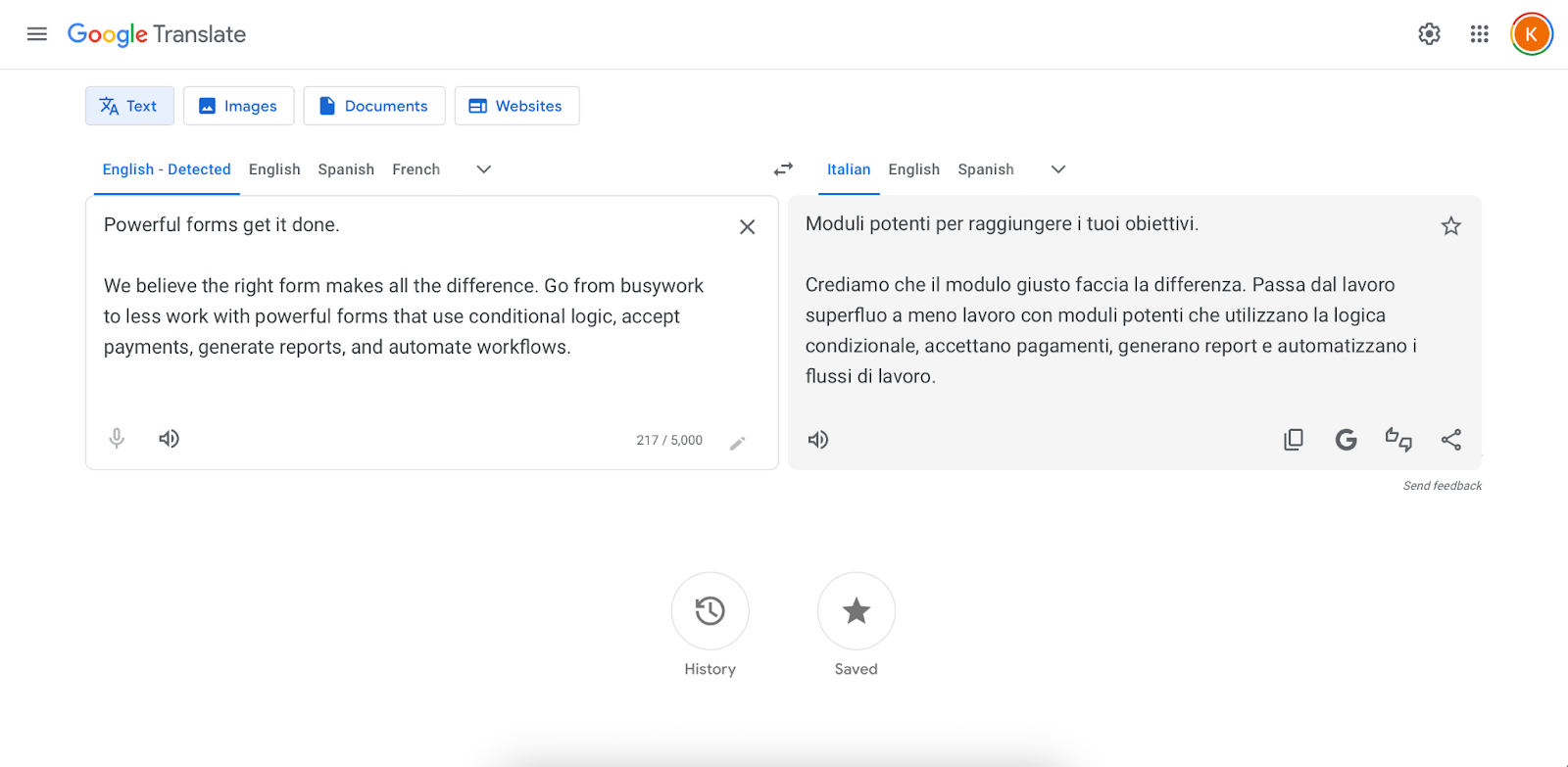Image resolution: width=1568 pixels, height=767 pixels.
Task: Rate this translation with thumbs icon
Action: coord(1398,440)
